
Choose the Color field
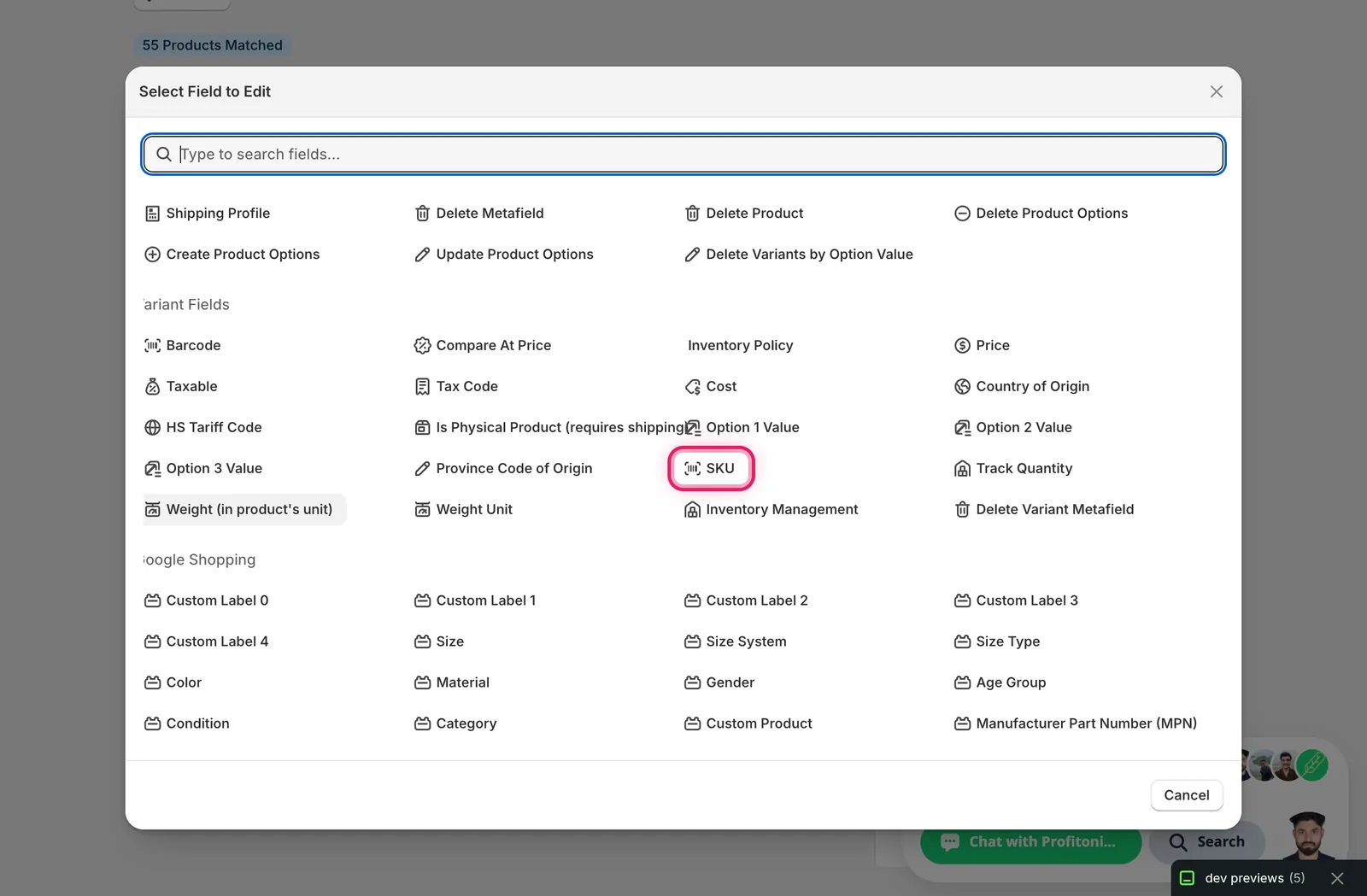coord(173,682)
